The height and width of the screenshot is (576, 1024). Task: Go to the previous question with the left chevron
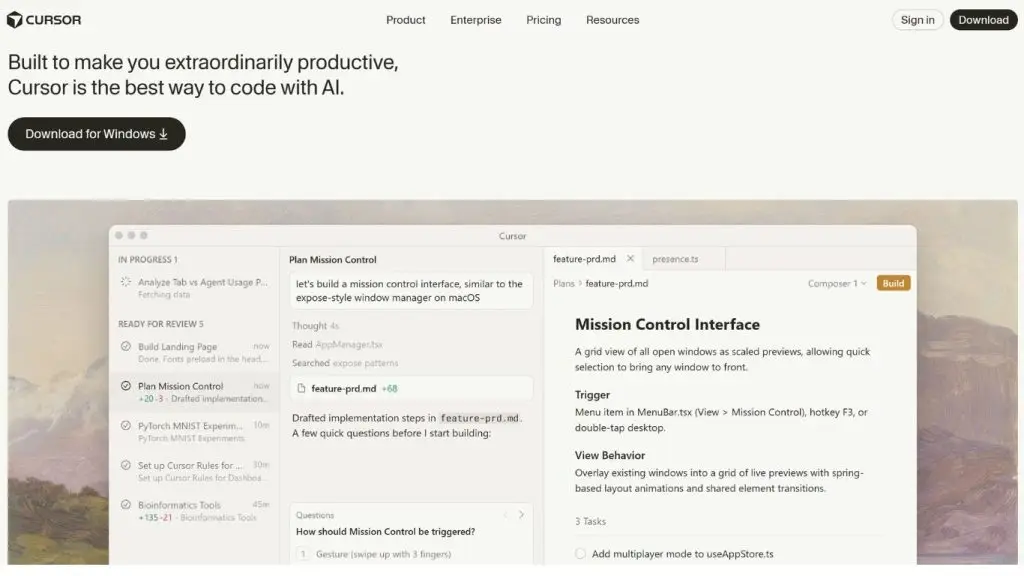505,515
